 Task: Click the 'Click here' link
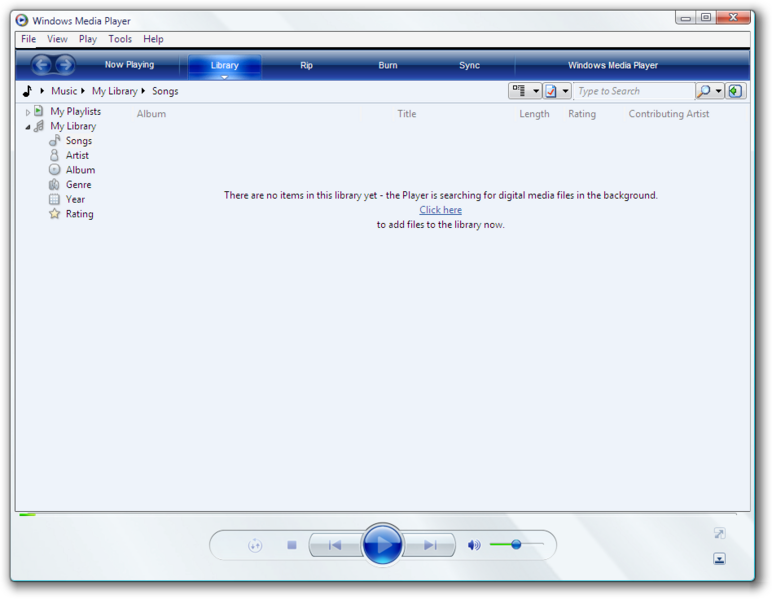click(x=441, y=210)
